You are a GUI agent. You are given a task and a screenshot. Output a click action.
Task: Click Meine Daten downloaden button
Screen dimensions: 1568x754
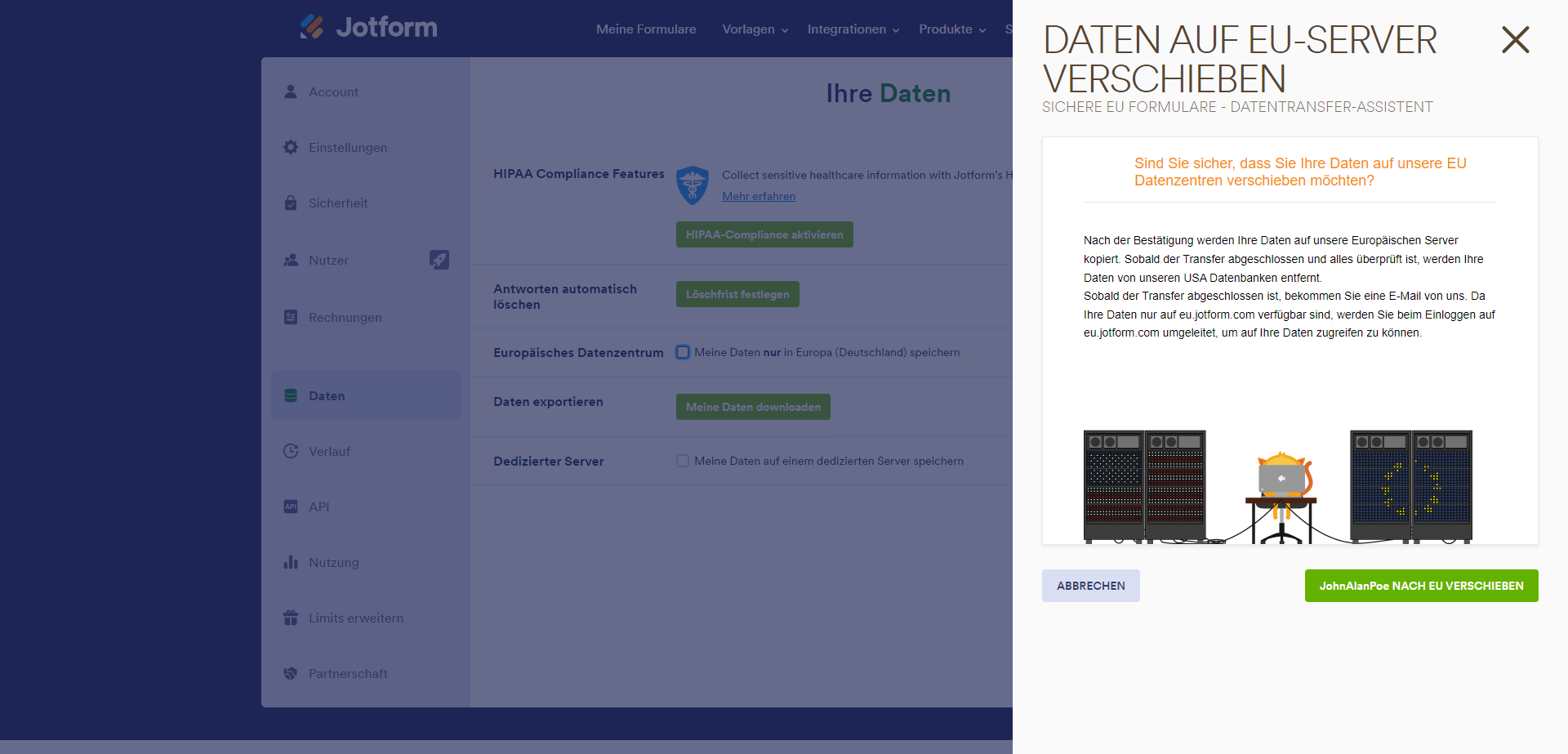[753, 407]
